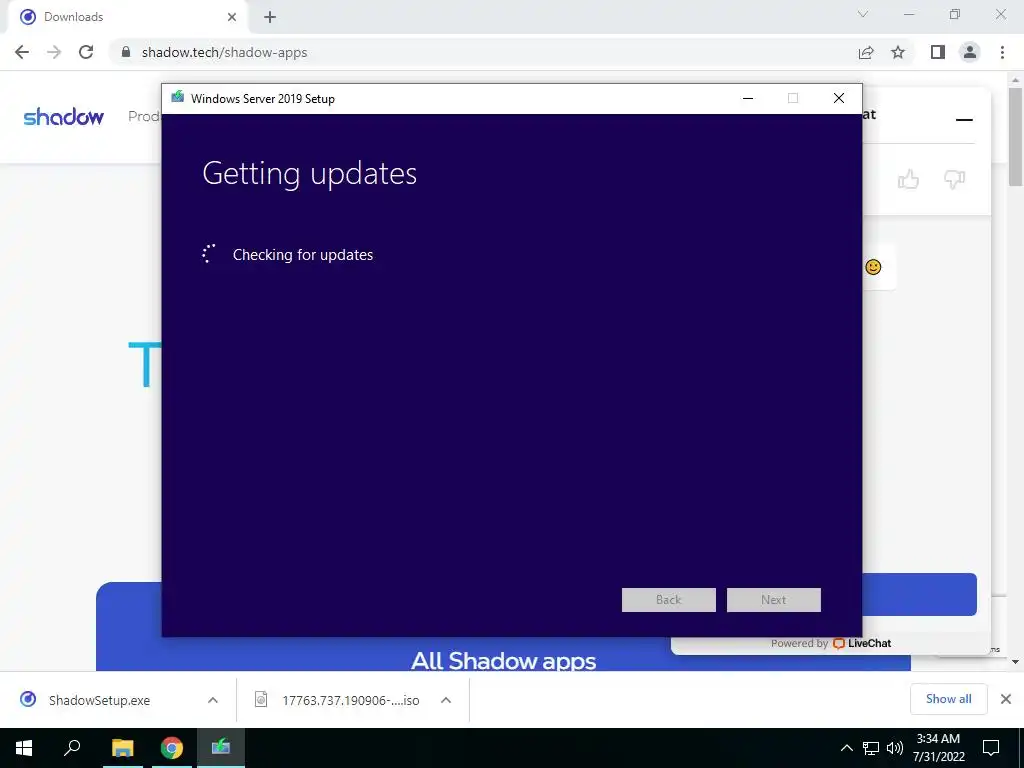Image resolution: width=1024 pixels, height=768 pixels.
Task: Click Chrome's forward arrow
Action: (54, 52)
